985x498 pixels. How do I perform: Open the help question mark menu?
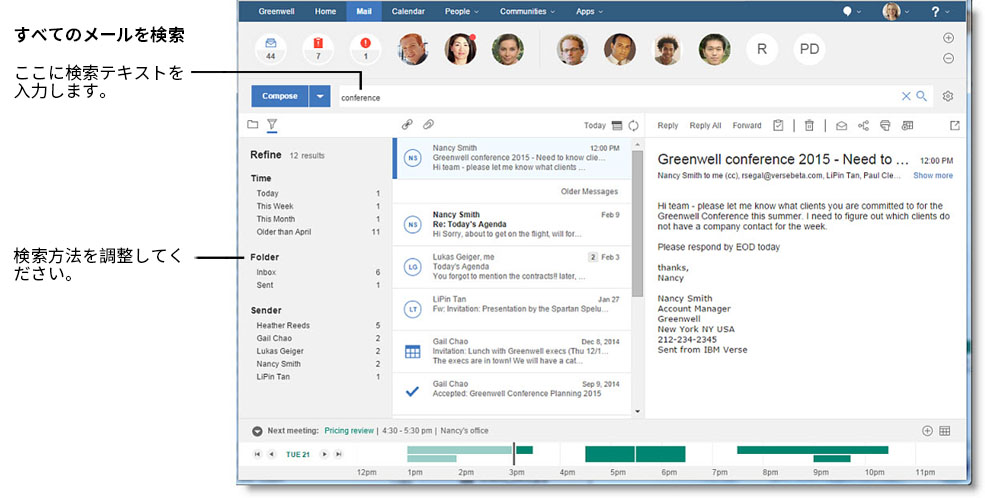939,11
